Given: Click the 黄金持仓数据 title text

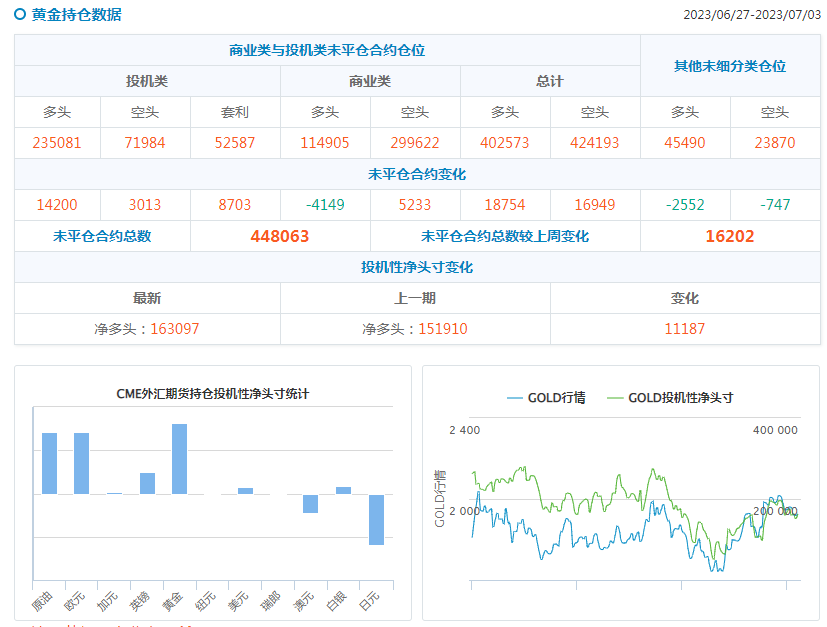Looking at the screenshot, I should coord(77,15).
